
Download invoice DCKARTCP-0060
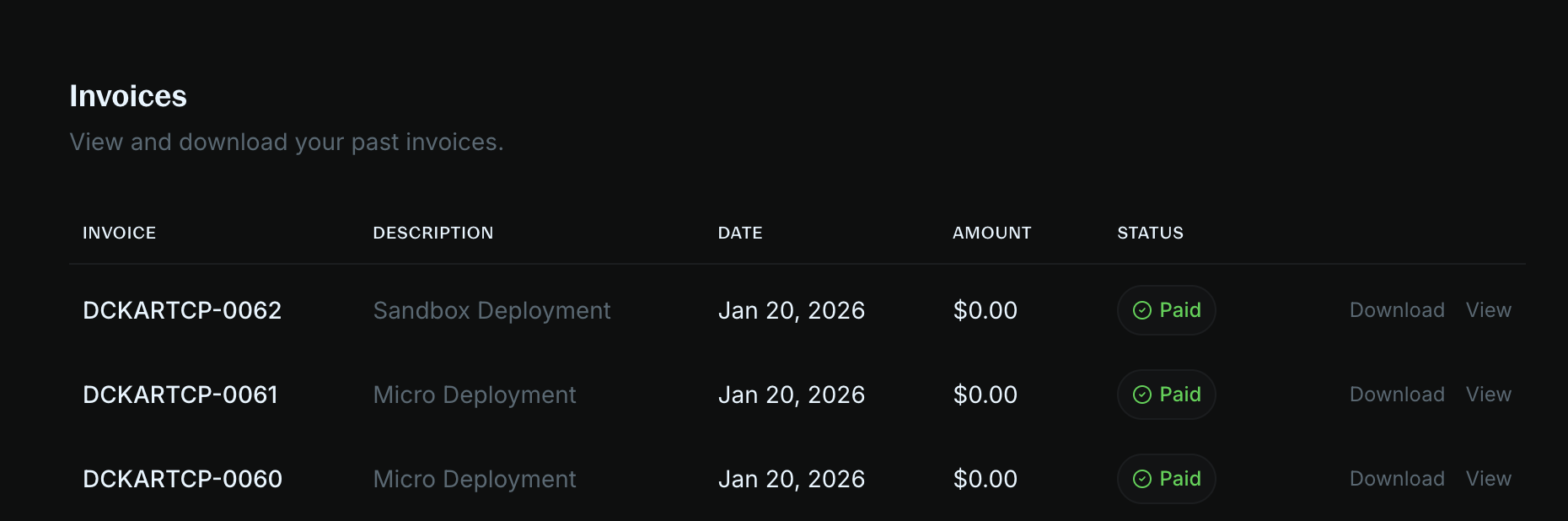click(x=1397, y=478)
